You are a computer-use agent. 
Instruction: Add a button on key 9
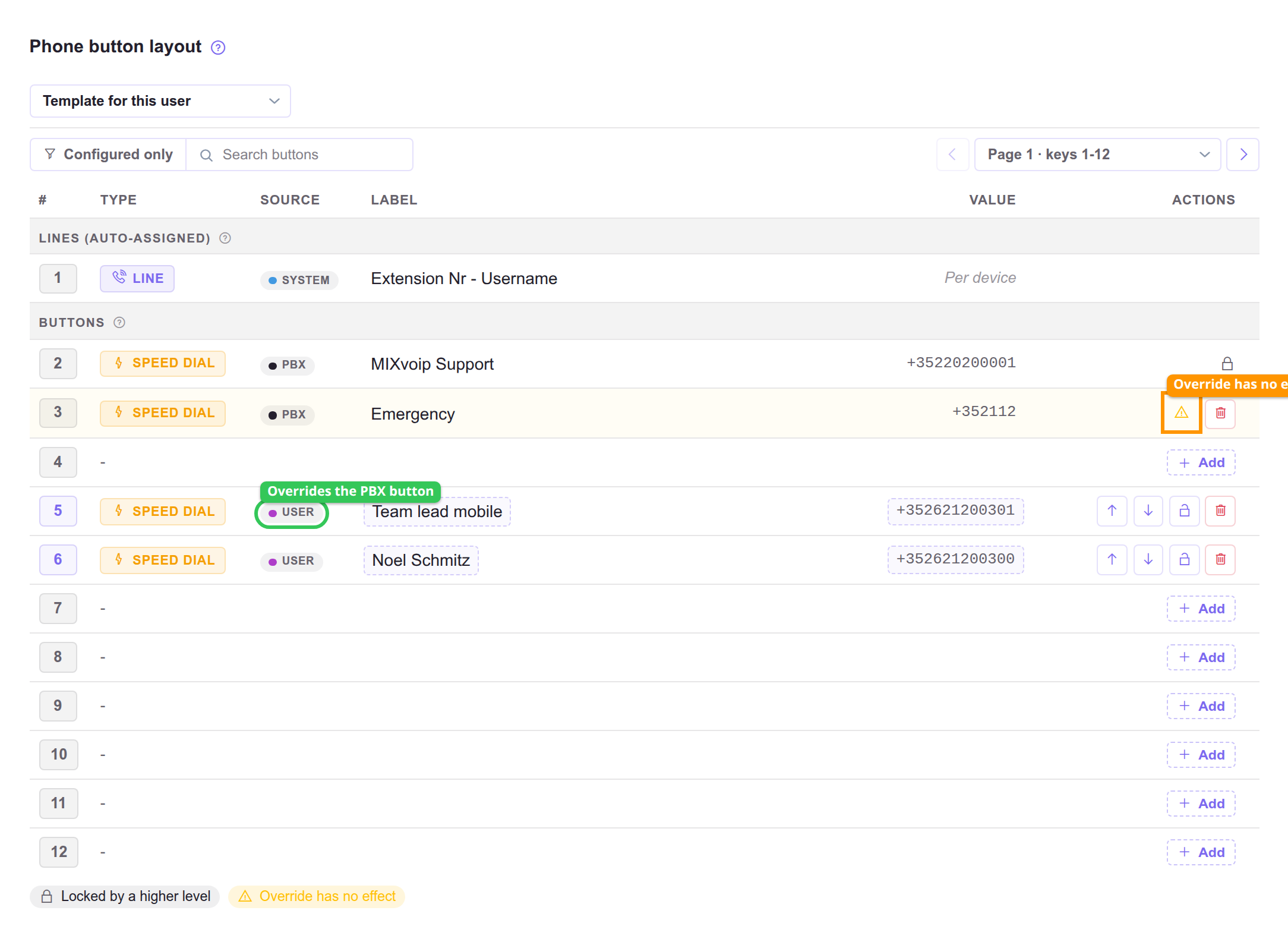tap(1201, 706)
